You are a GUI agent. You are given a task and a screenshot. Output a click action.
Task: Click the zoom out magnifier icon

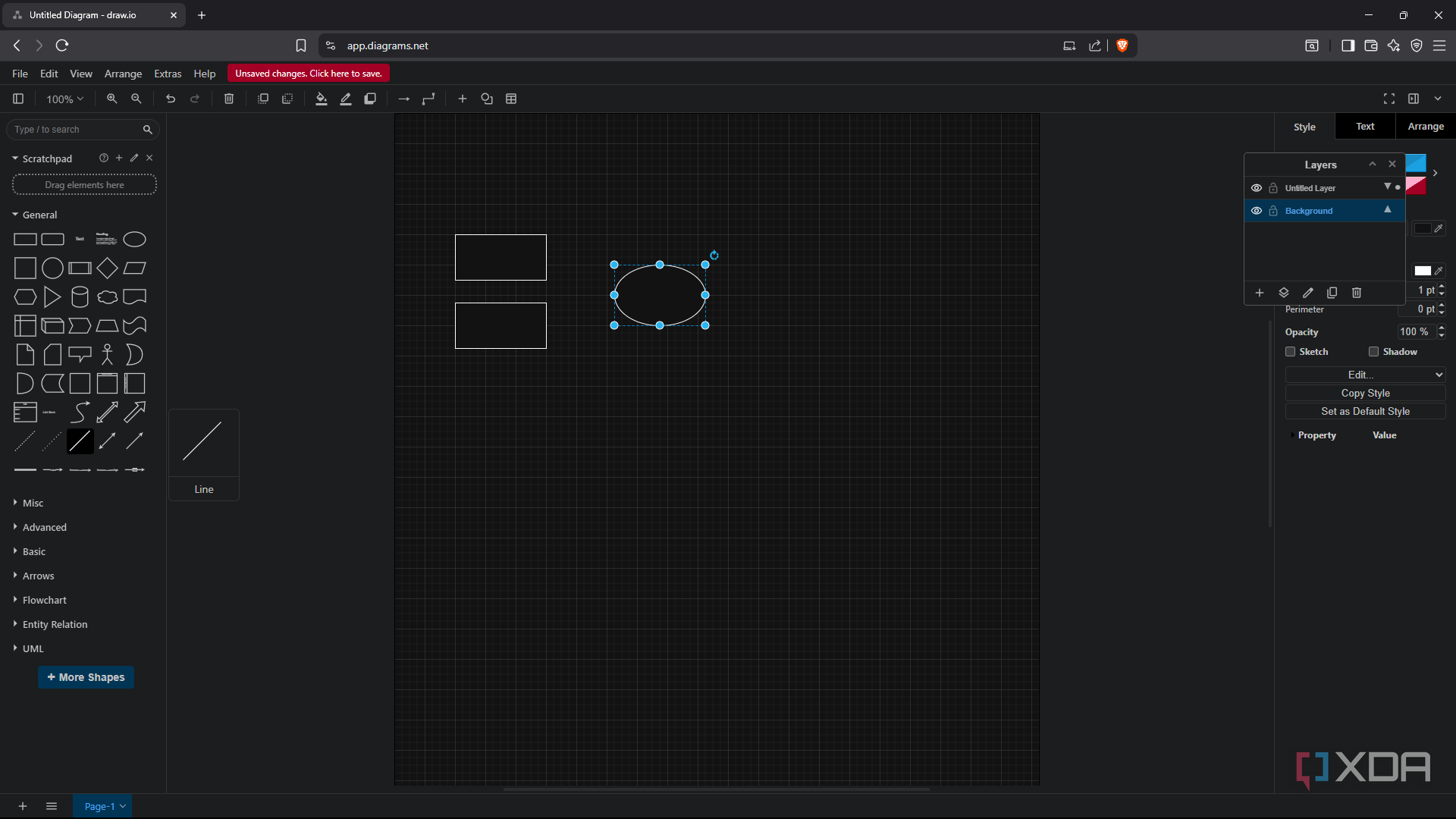tap(136, 99)
